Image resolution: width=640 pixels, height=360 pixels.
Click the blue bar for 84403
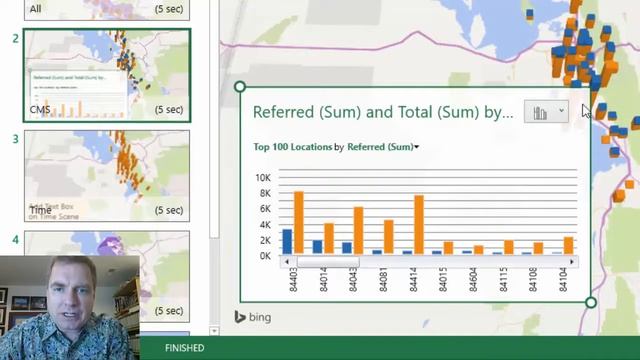click(x=287, y=242)
